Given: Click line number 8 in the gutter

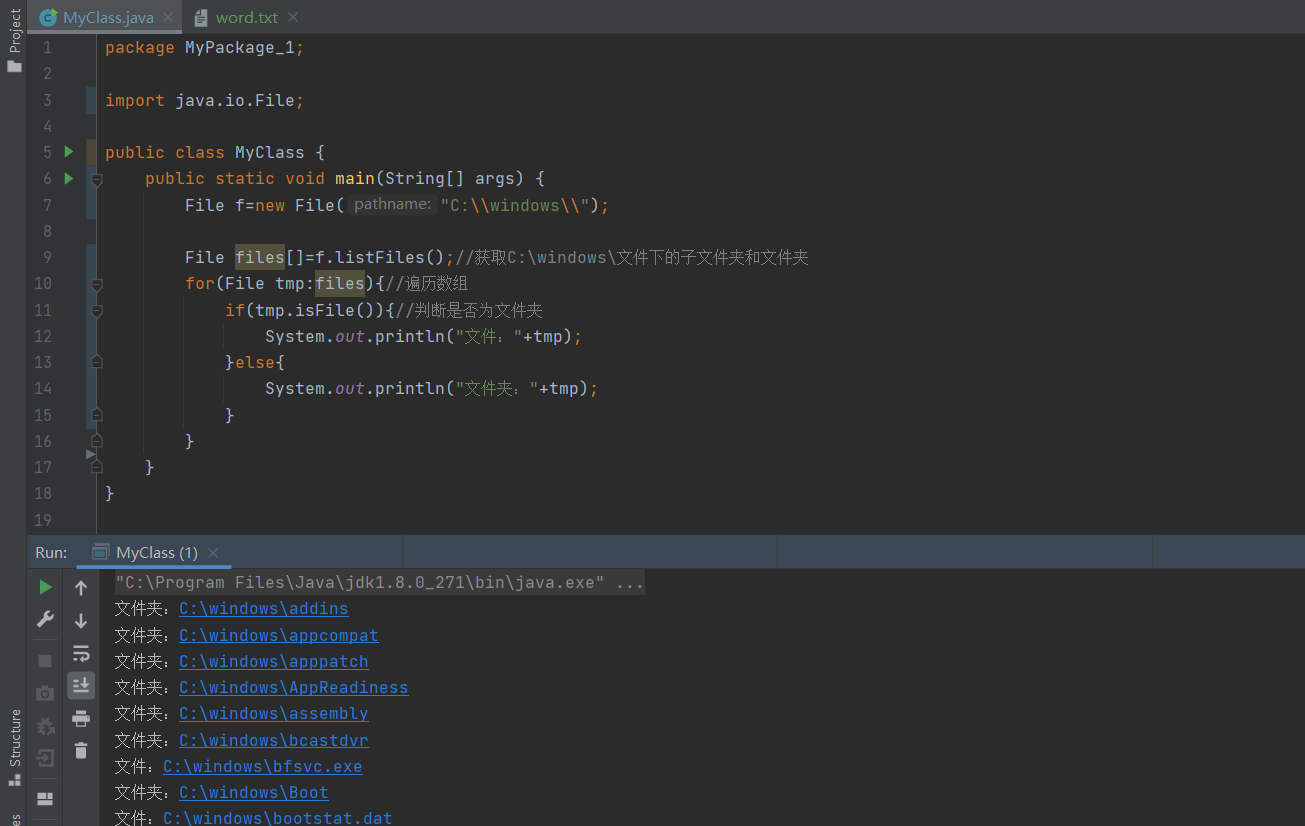Looking at the screenshot, I should tap(46, 231).
